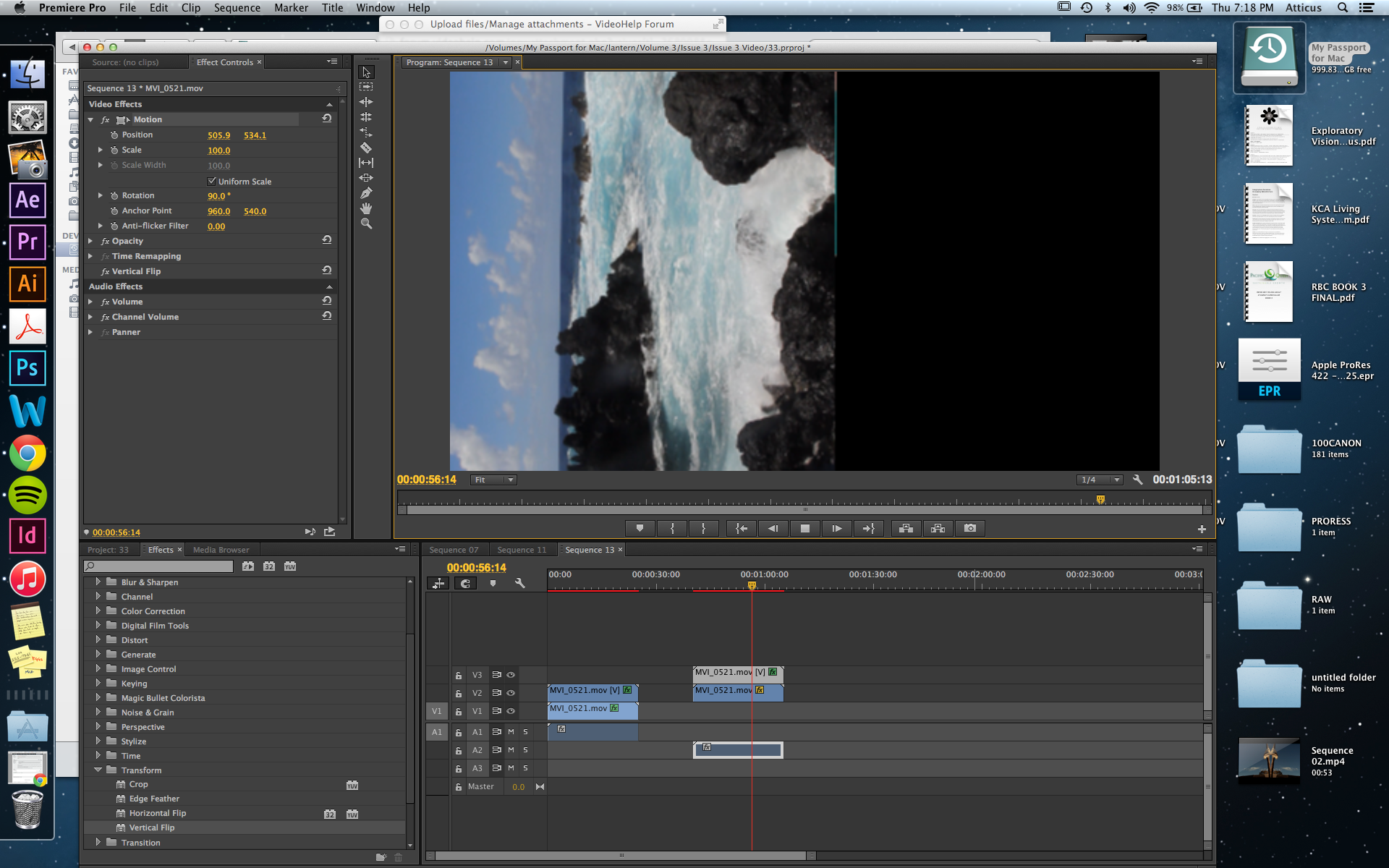This screenshot has width=1389, height=868.
Task: Stop playback with the Stop button
Action: click(804, 529)
